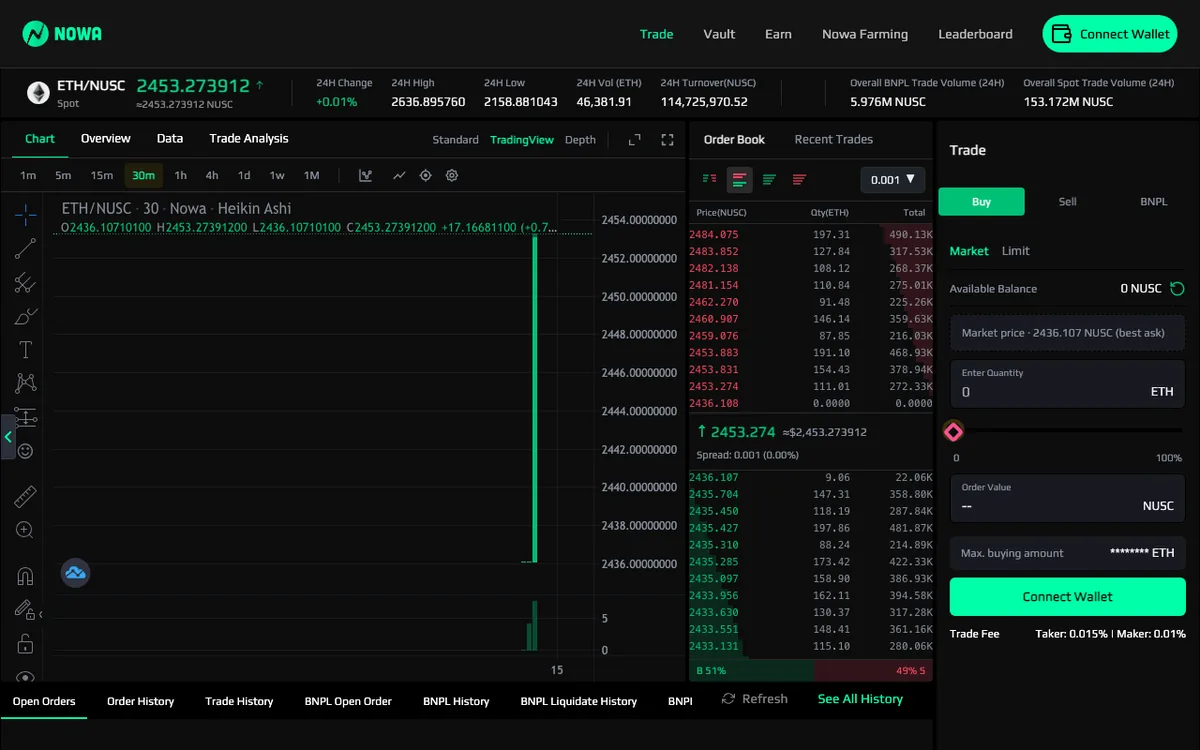Set 1m chart interval

[28, 176]
